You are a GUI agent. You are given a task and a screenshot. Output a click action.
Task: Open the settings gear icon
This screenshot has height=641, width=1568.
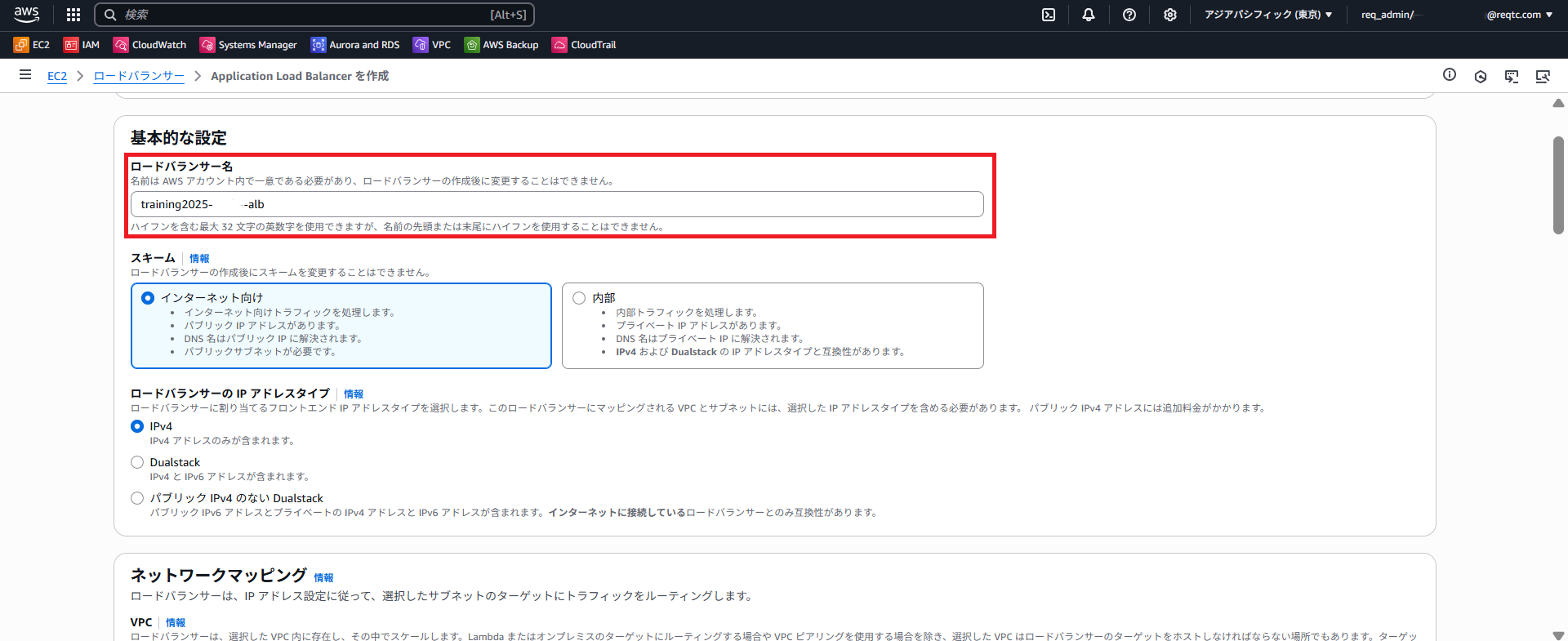tap(1170, 15)
